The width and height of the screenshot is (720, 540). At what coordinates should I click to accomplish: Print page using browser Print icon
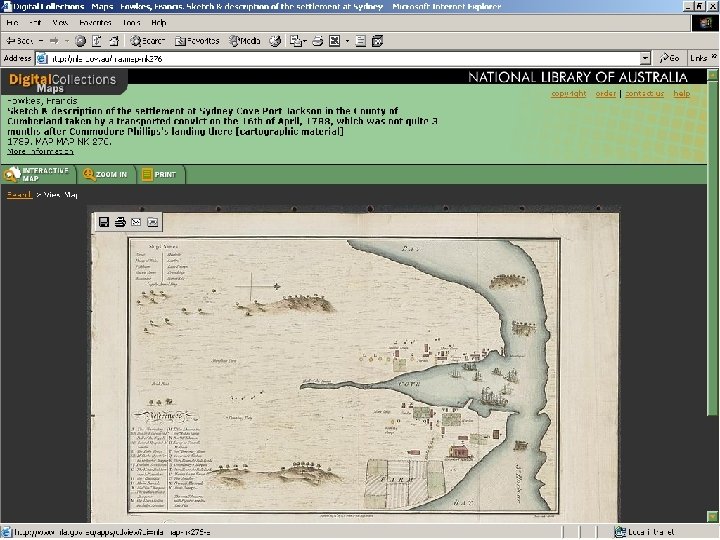pyautogui.click(x=317, y=41)
